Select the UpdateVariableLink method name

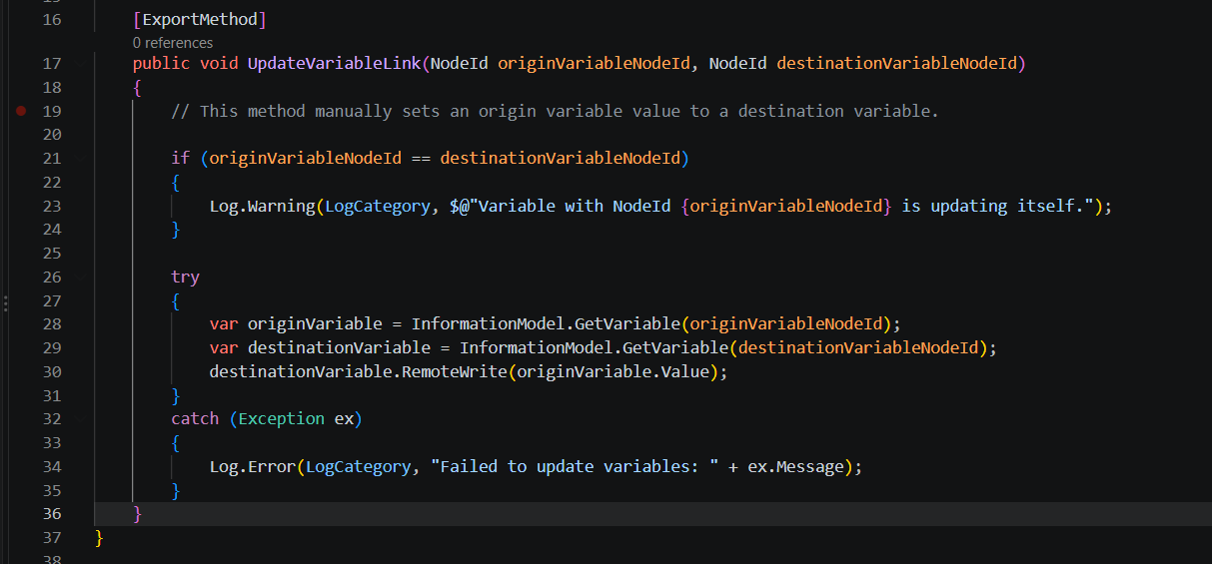tap(334, 63)
